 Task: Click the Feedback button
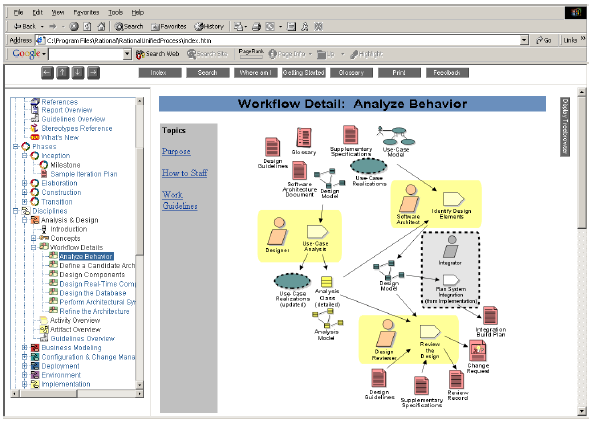click(447, 73)
